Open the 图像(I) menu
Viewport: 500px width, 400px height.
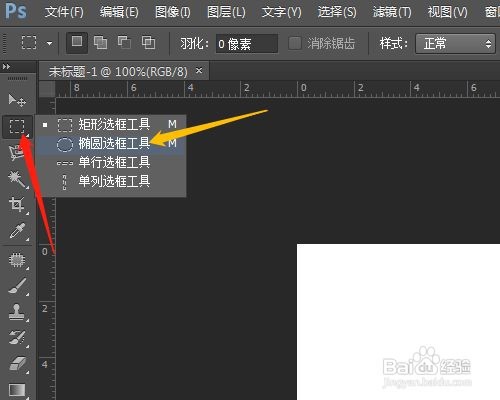point(173,12)
